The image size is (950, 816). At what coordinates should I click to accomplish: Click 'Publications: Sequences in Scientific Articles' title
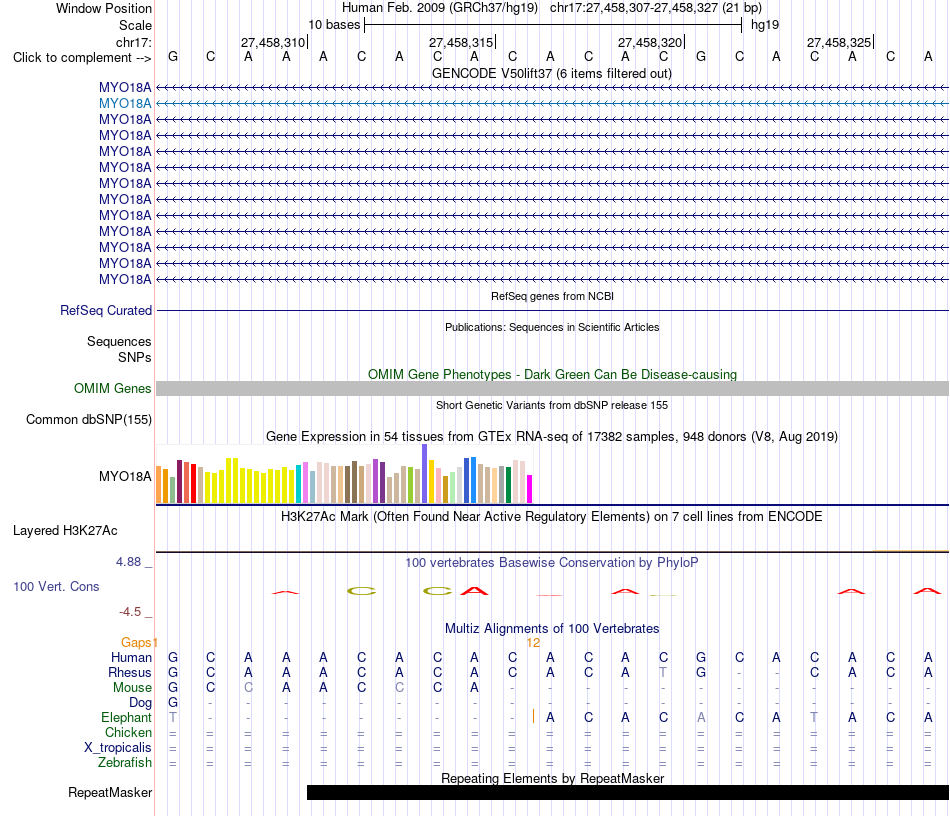(x=552, y=327)
